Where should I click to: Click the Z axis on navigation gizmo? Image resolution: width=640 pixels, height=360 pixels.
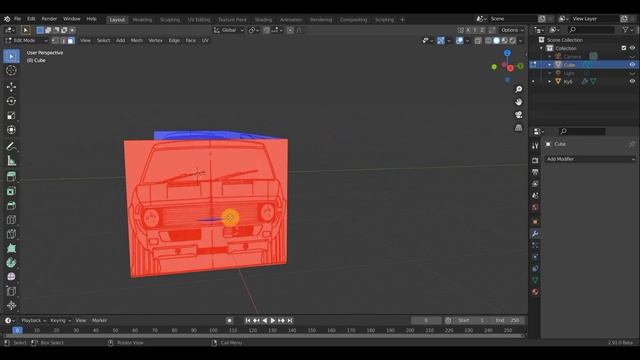point(507,53)
